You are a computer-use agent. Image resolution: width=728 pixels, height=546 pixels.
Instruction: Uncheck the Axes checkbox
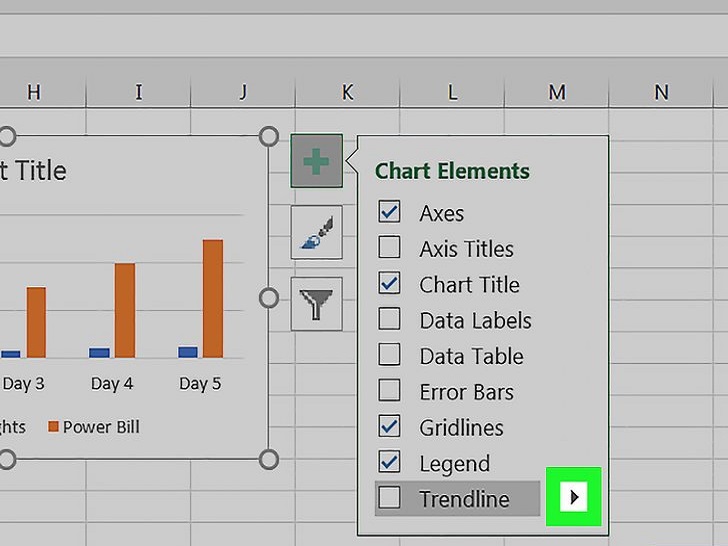[389, 212]
